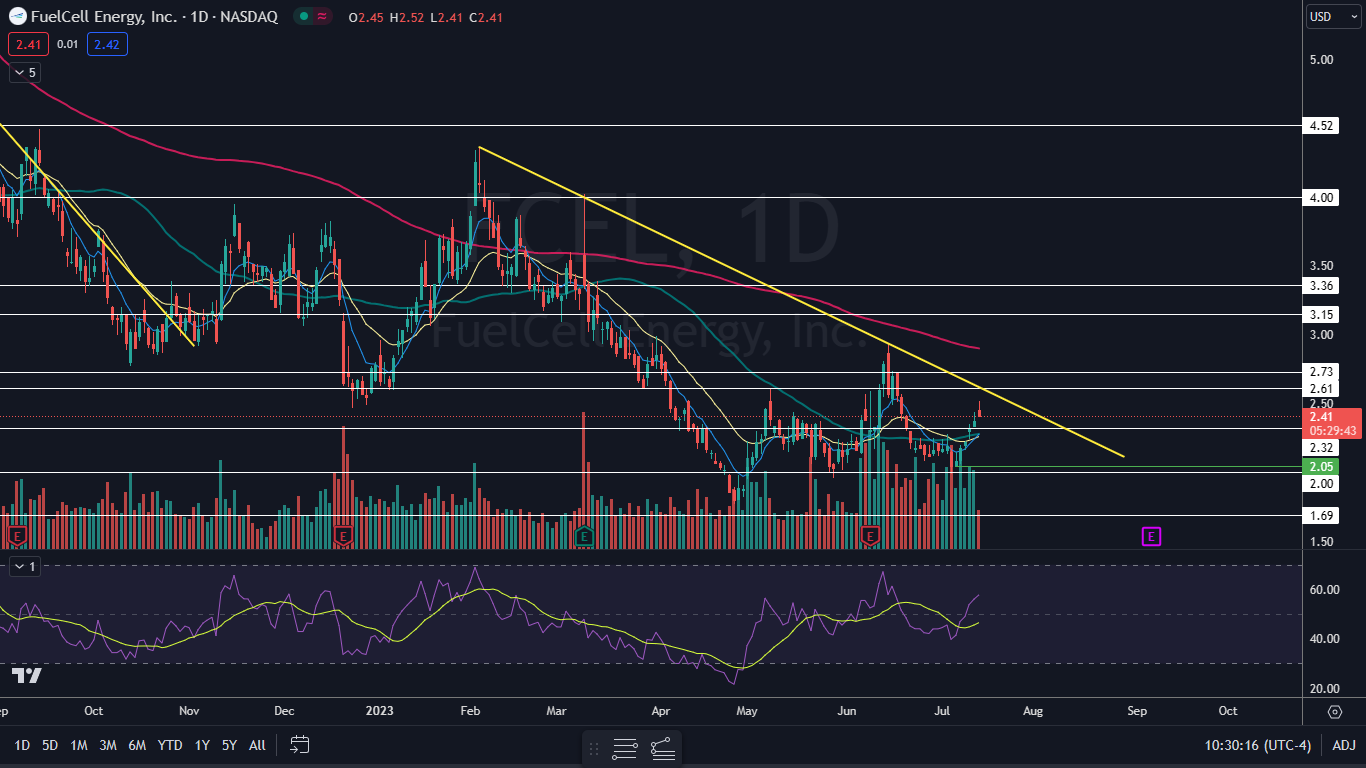Switch to the YTD time range

[170, 745]
